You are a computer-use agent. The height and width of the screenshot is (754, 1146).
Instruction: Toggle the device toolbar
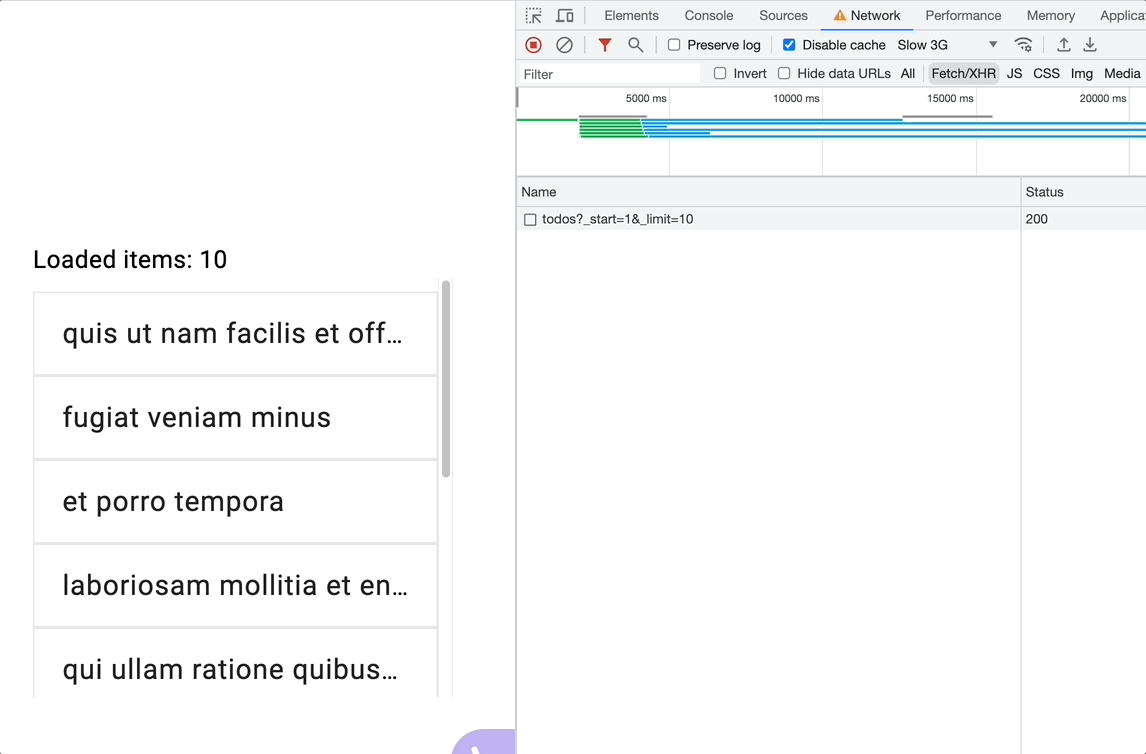pyautogui.click(x=566, y=15)
